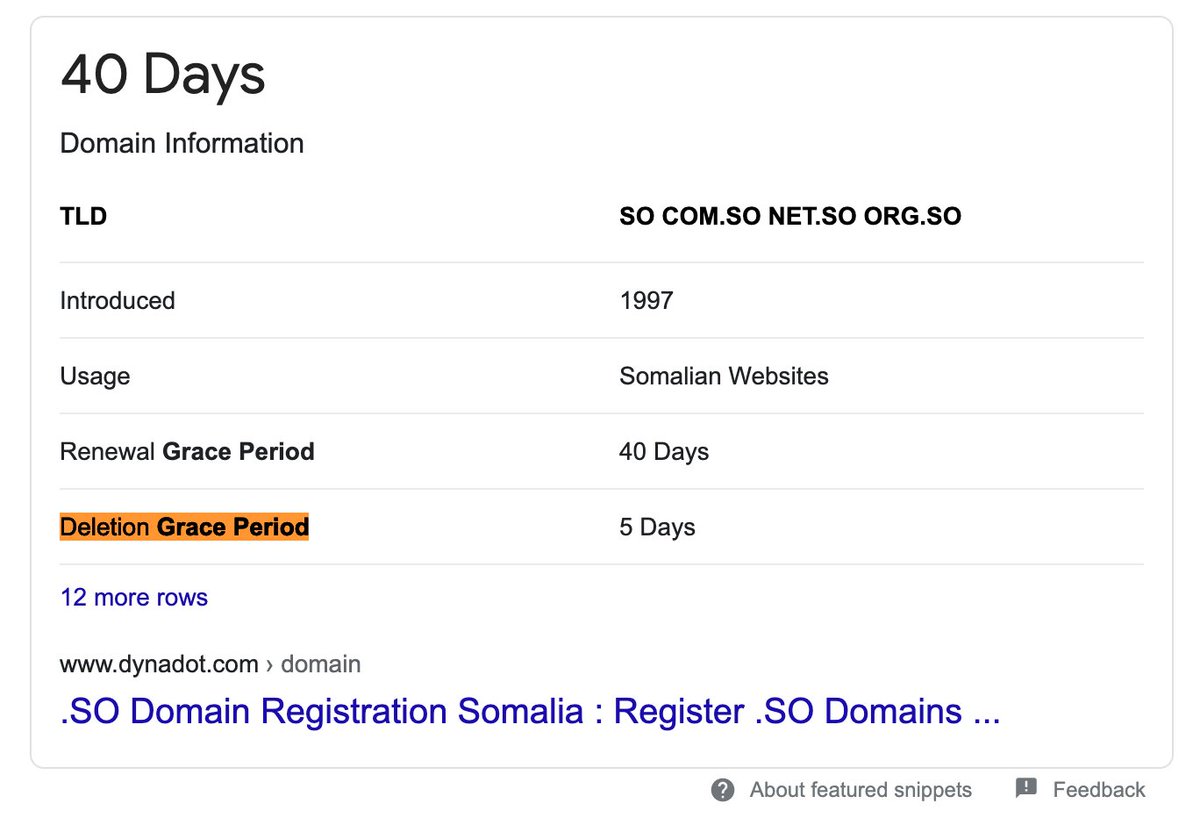Open the .SO Domain Registration Somalia result
Image resolution: width=1200 pixels, height=818 pixels.
[530, 711]
